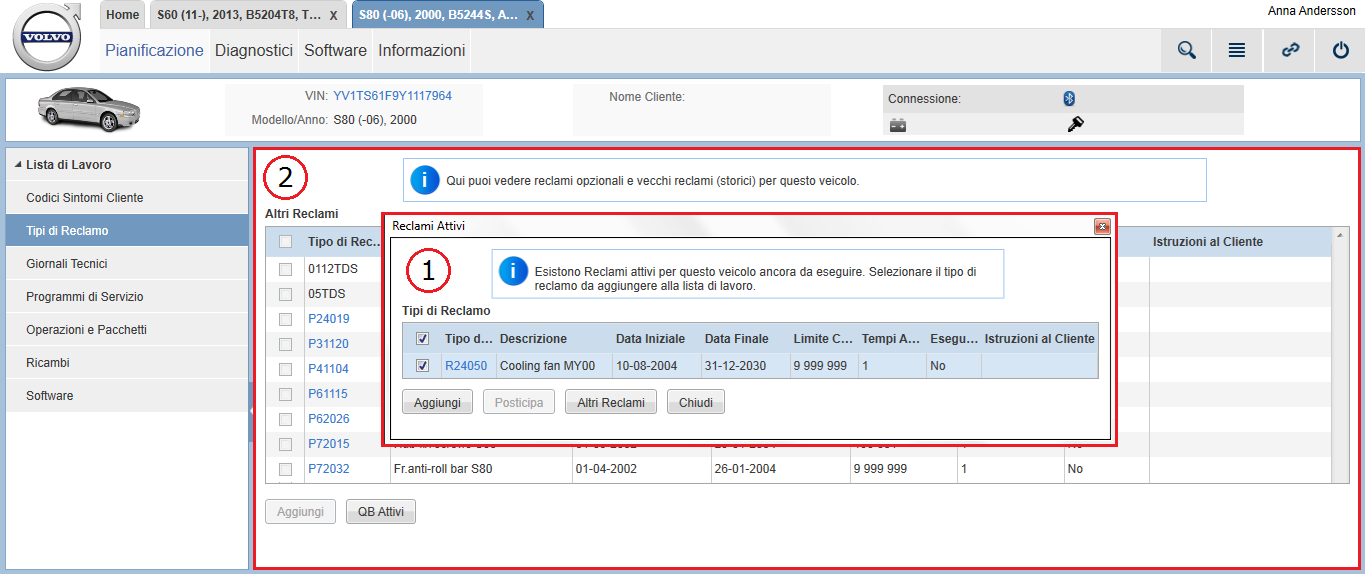Click the battery status icon
The height and width of the screenshot is (574, 1365).
pyautogui.click(x=898, y=125)
